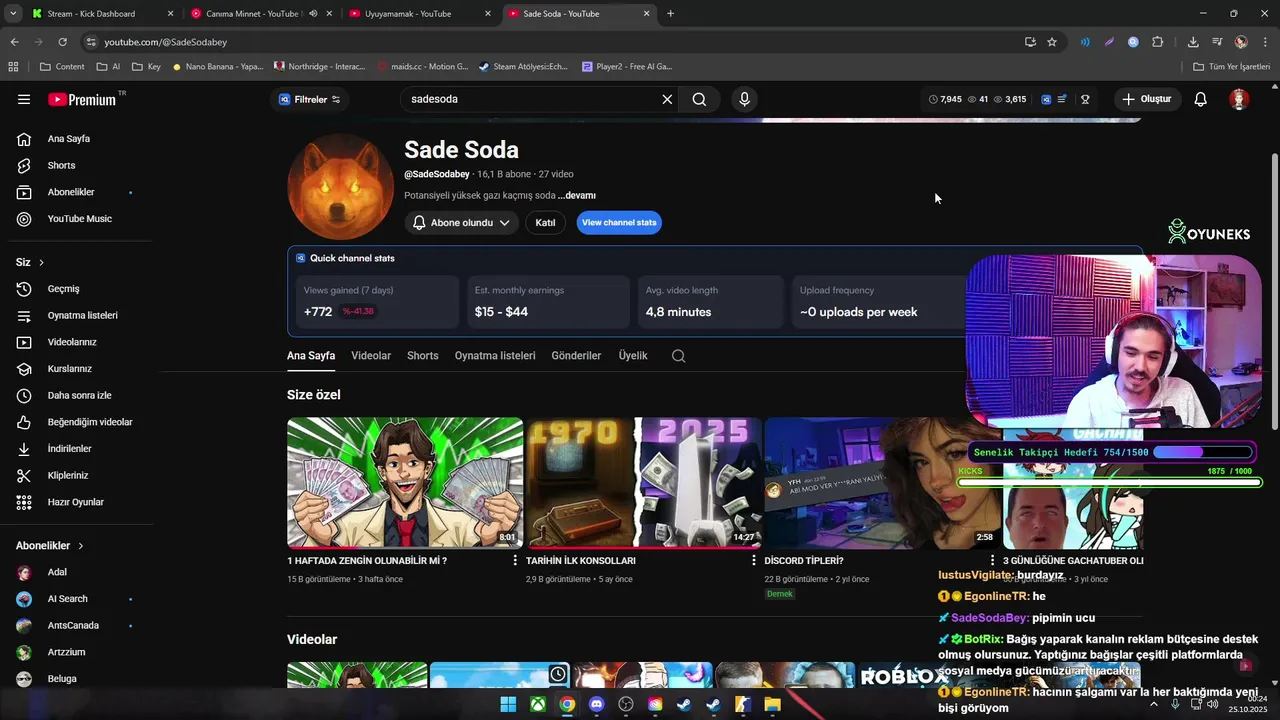
Task: Expand the Siz section in the sidebar
Action: point(30,262)
